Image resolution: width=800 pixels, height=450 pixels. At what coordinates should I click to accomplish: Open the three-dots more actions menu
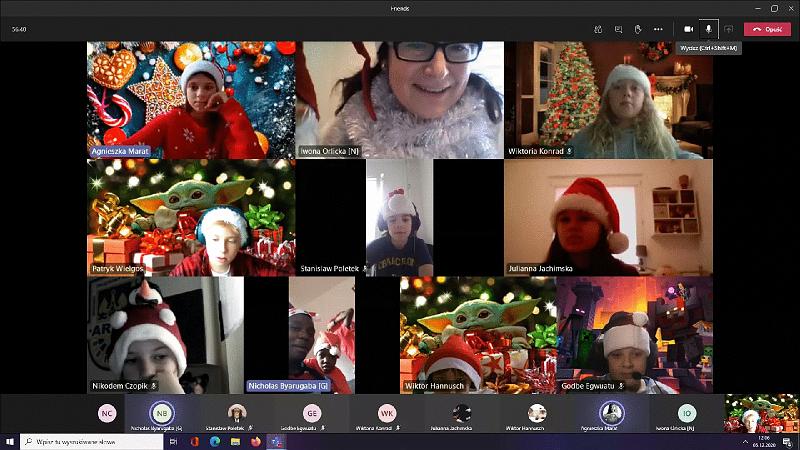pyautogui.click(x=658, y=30)
